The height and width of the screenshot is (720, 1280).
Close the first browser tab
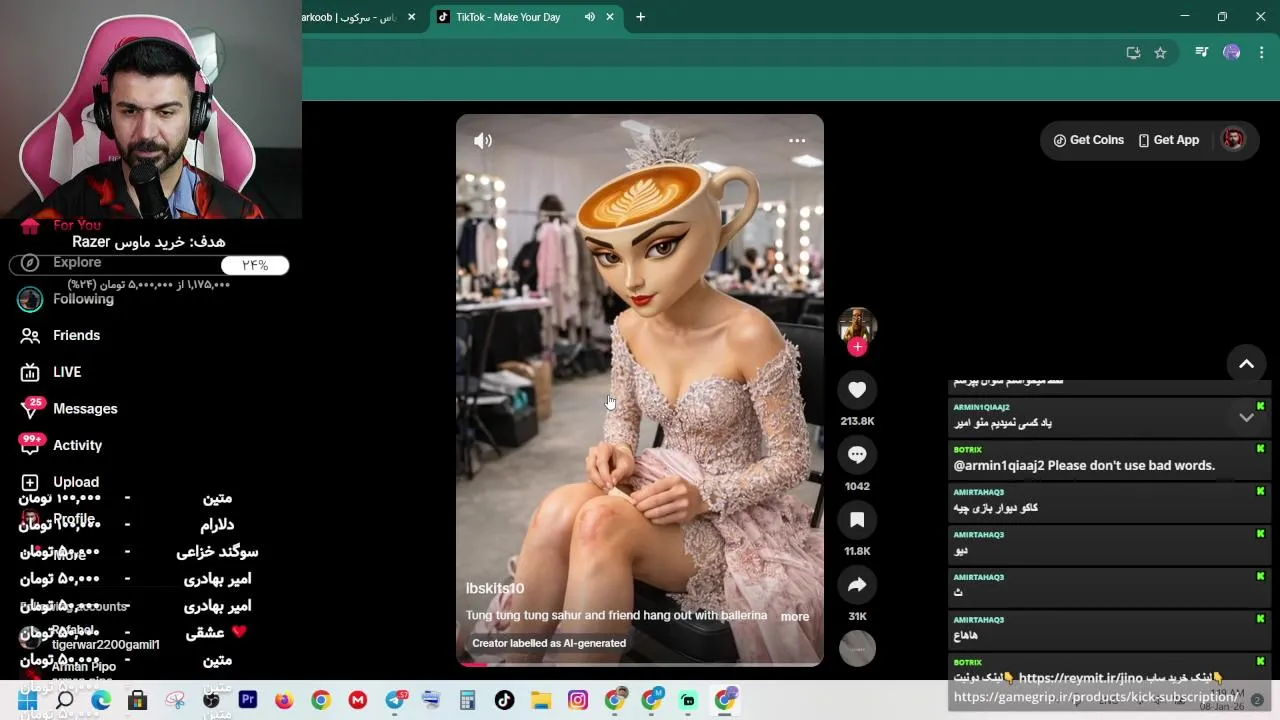pyautogui.click(x=411, y=17)
